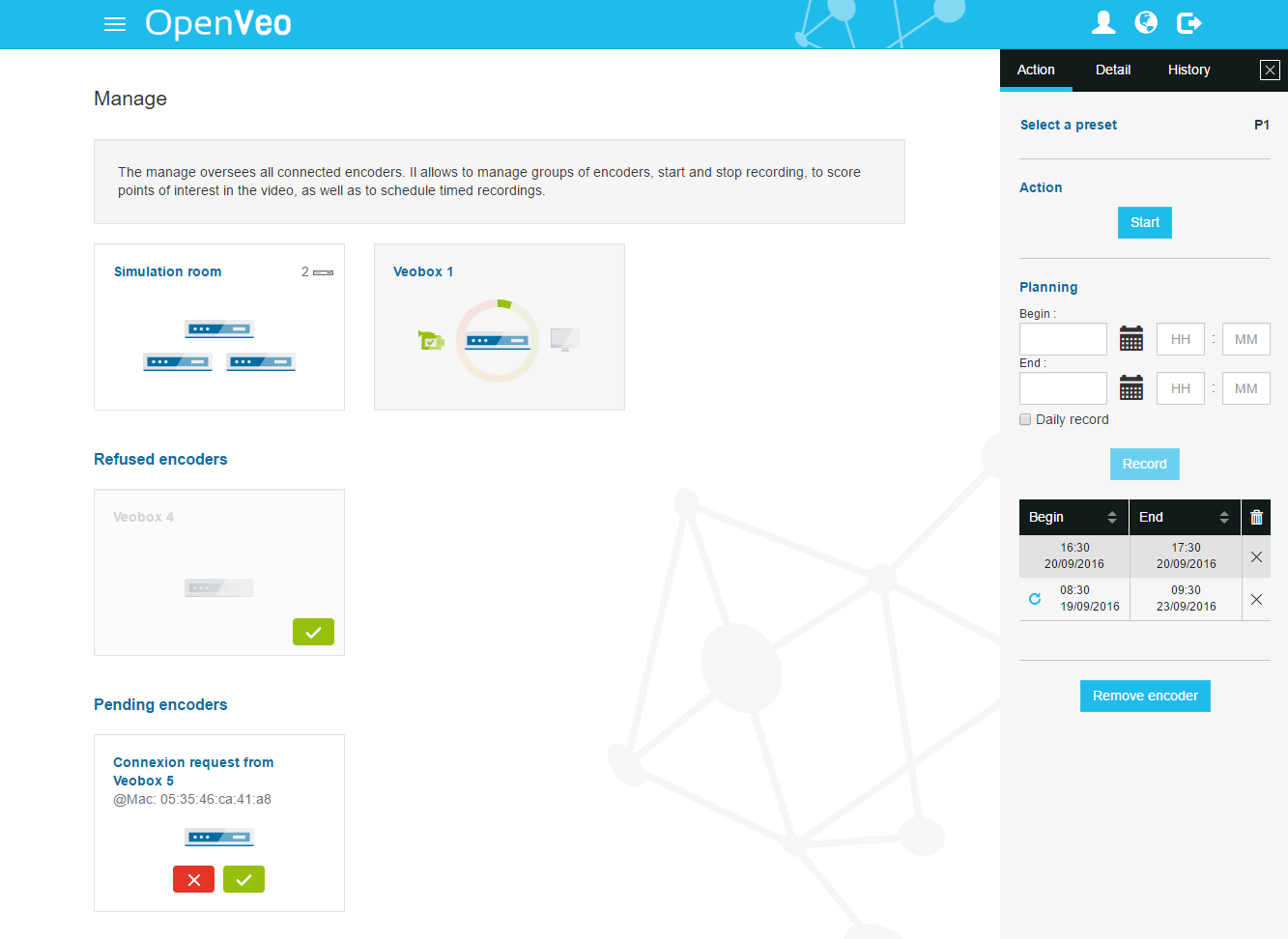
Task: Enable the Daily record checkbox
Action: [1025, 418]
